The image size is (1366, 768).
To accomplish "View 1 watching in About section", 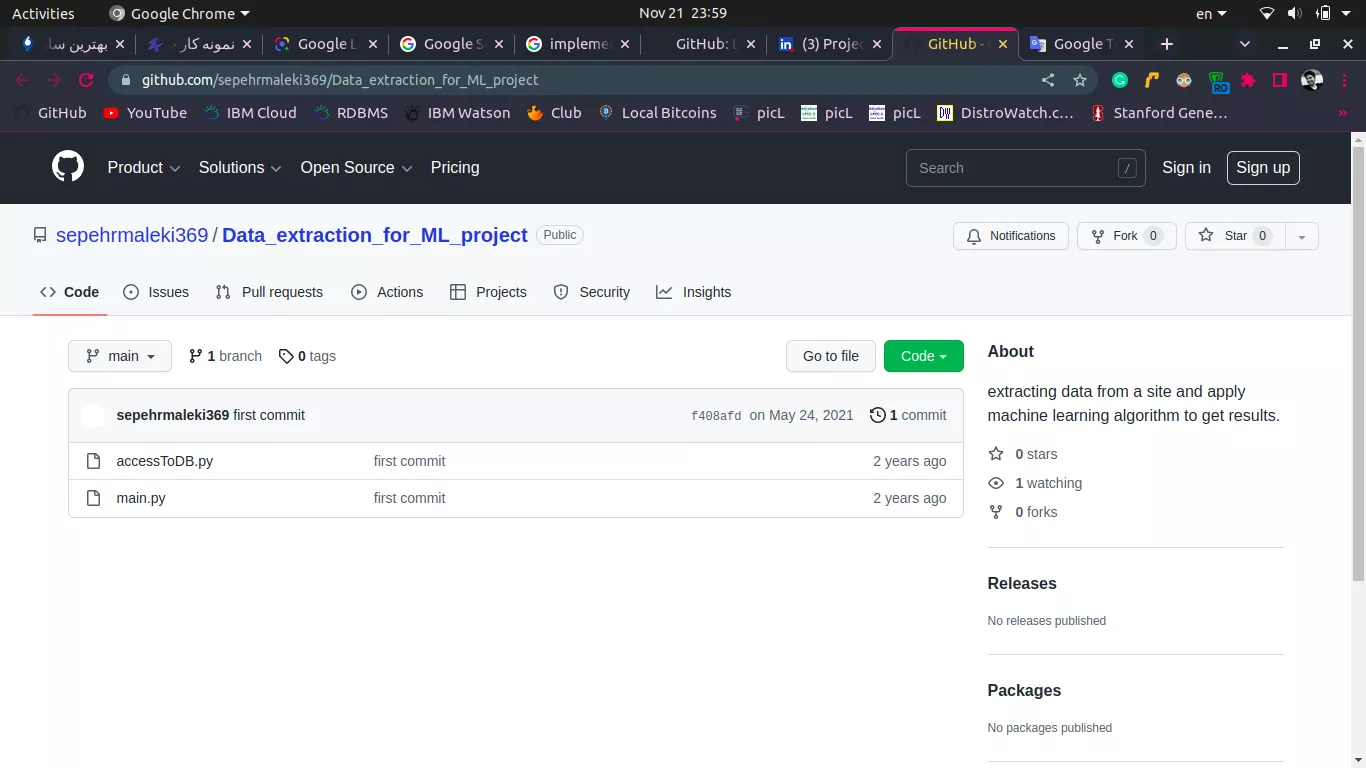I will [x=1035, y=483].
